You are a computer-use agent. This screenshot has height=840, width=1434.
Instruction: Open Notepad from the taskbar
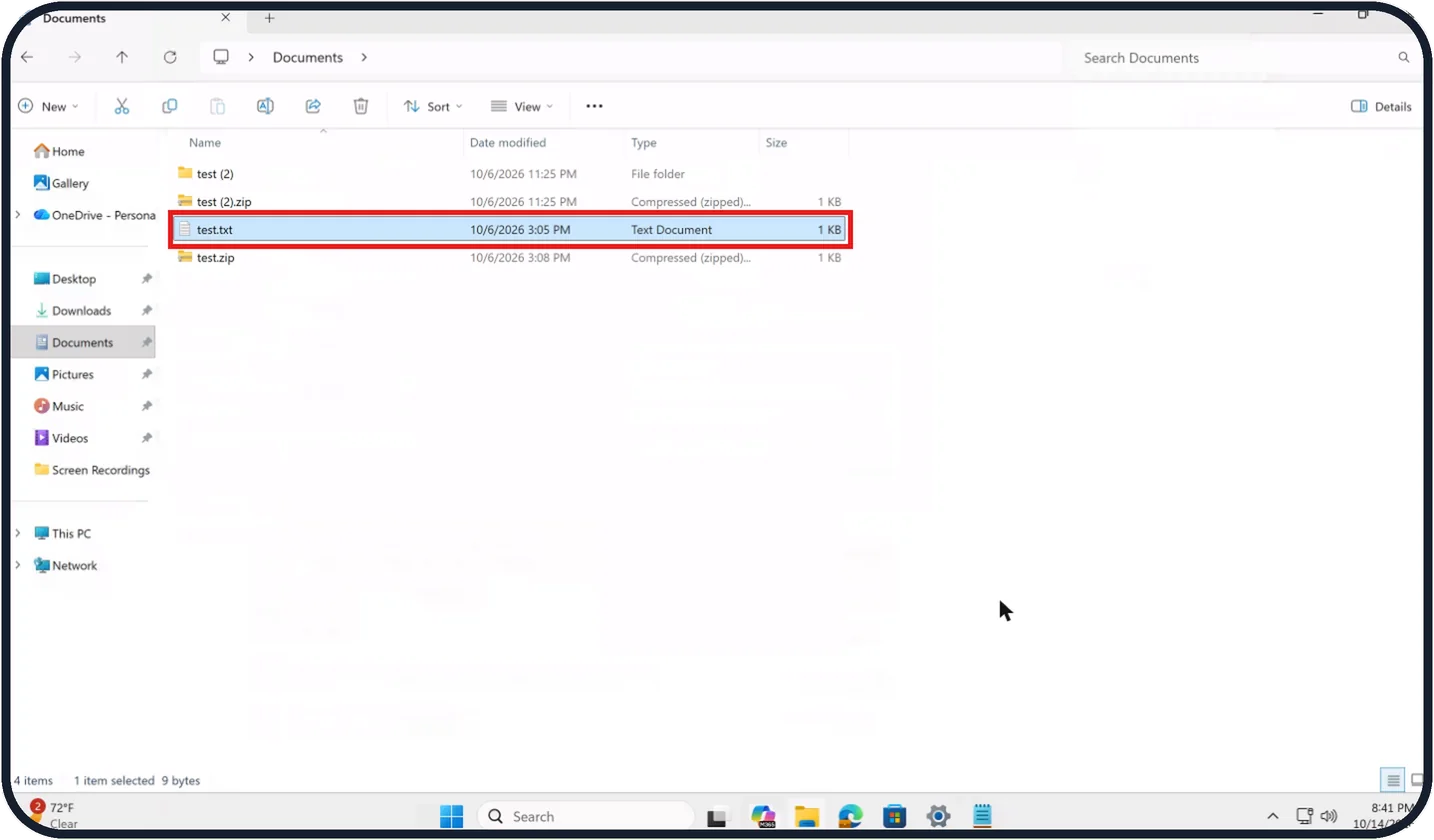click(x=982, y=816)
